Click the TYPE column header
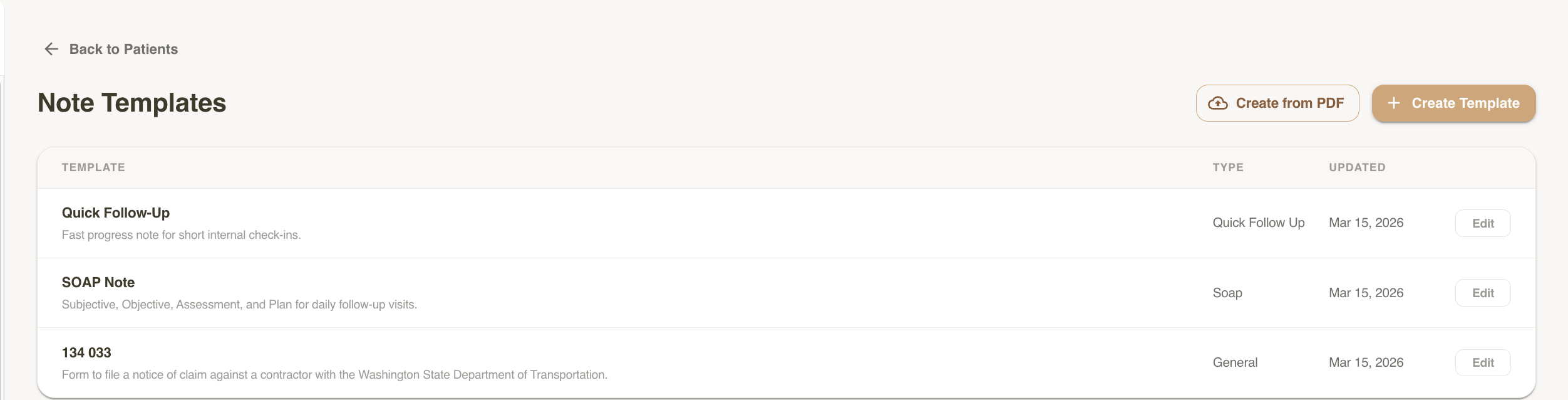This screenshot has width=1568, height=400. pyautogui.click(x=1228, y=167)
